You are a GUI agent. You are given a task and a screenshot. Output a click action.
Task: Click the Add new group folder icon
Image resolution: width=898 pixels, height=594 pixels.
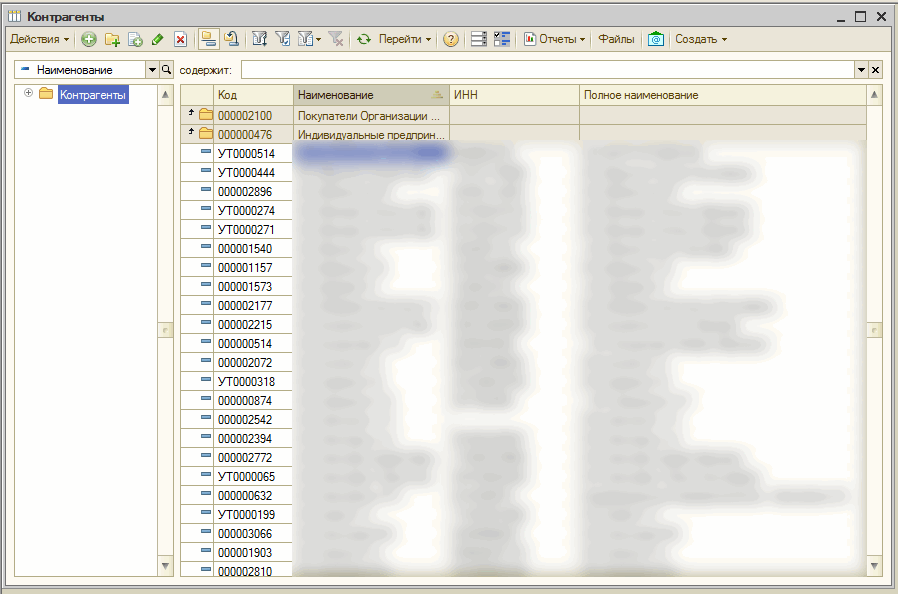pyautogui.click(x=112, y=40)
